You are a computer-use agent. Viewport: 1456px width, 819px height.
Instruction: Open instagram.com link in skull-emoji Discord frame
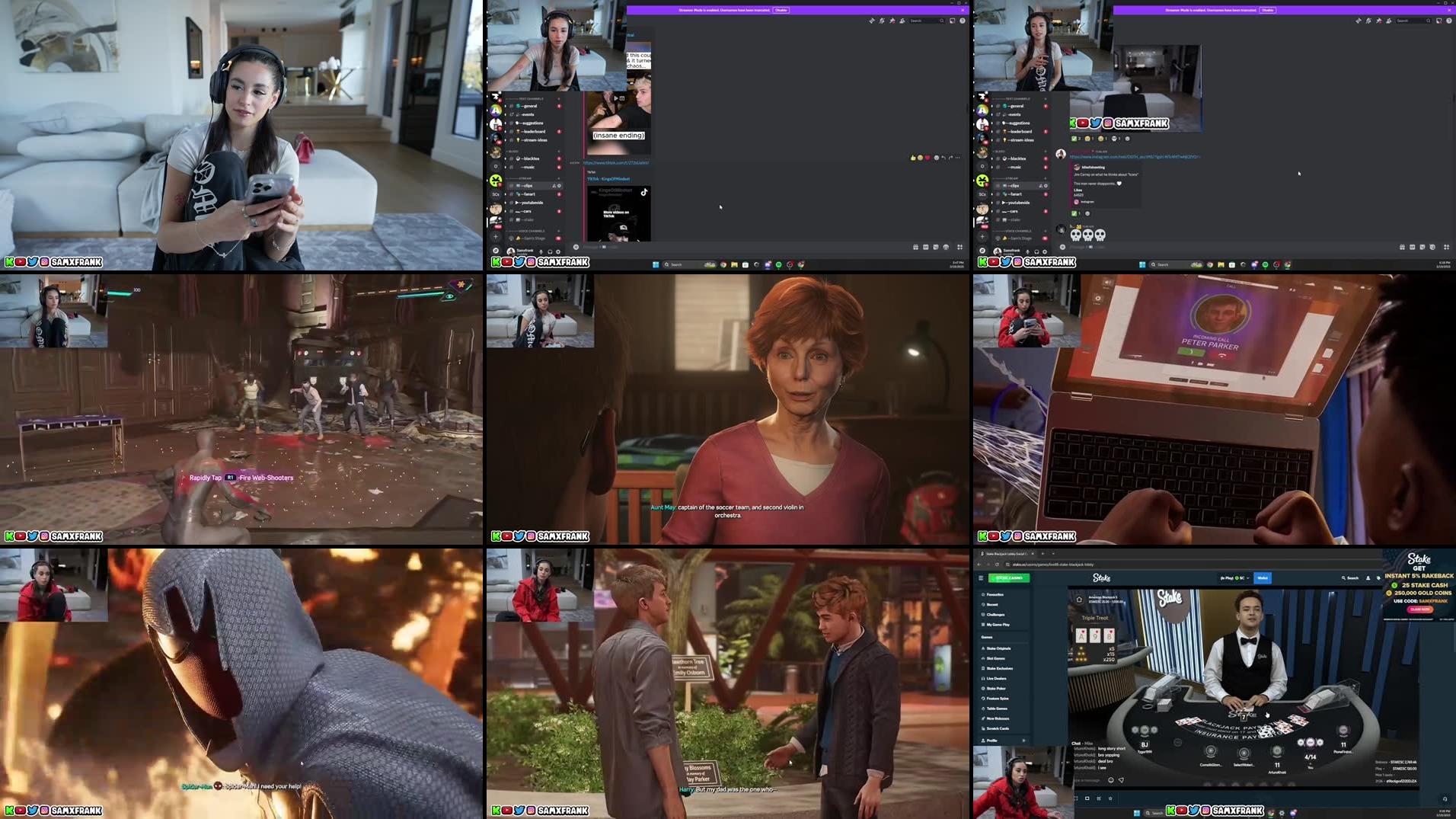(1135, 157)
